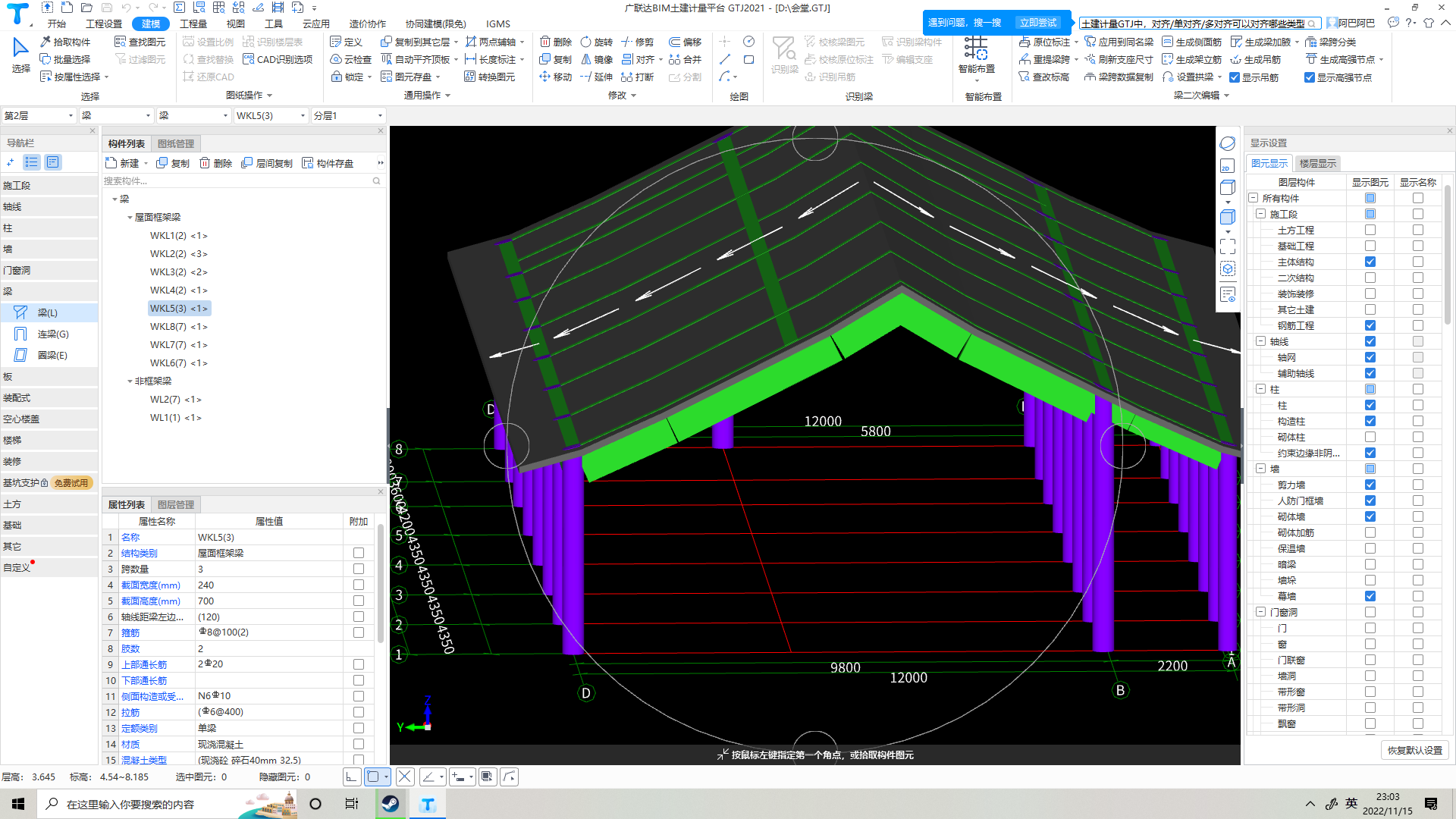
Task: Open the 工程量 ribbon tab
Action: tap(193, 24)
